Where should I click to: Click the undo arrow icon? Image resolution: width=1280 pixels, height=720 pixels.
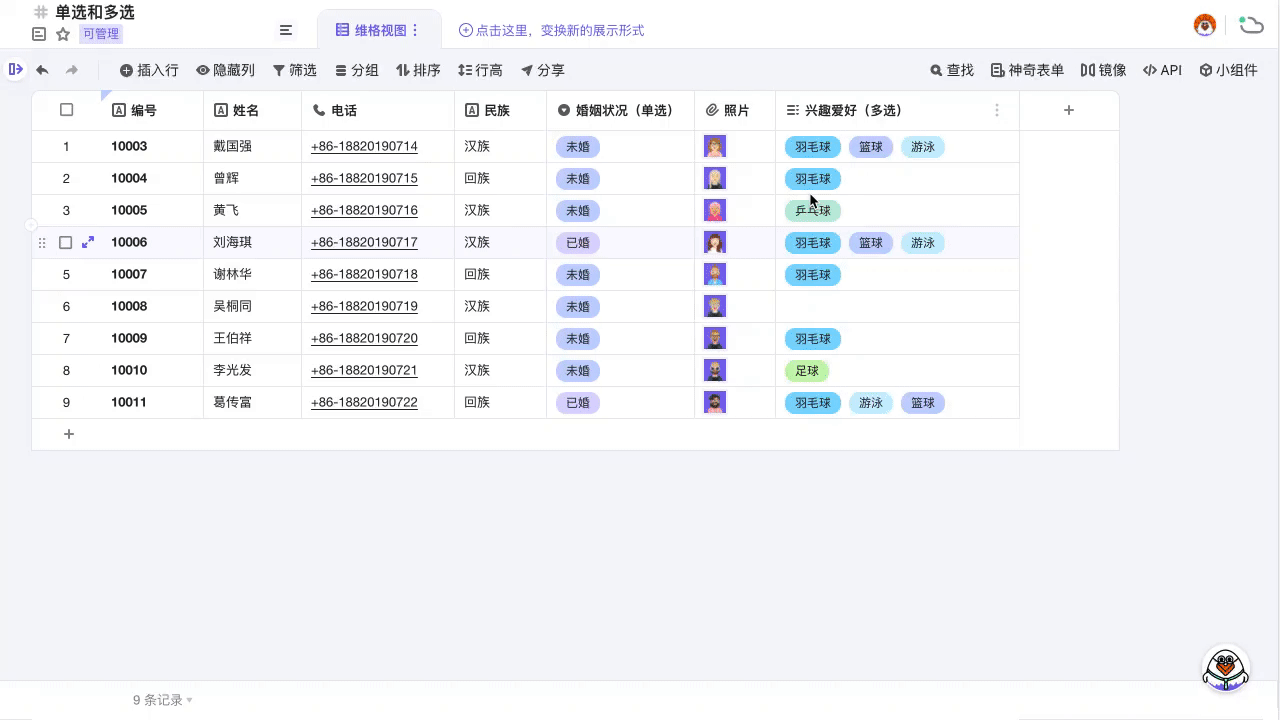(x=41, y=70)
